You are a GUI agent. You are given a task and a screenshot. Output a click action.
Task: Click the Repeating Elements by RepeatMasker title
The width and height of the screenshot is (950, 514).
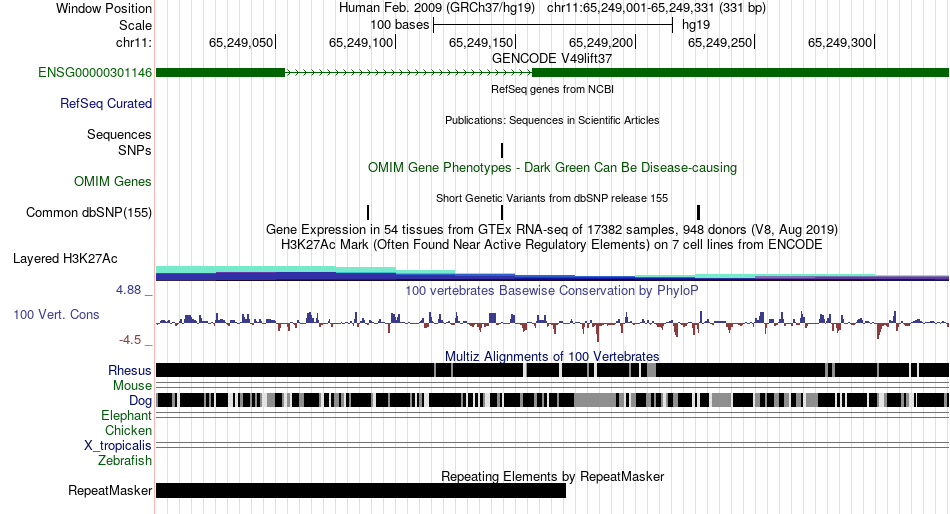(x=552, y=476)
